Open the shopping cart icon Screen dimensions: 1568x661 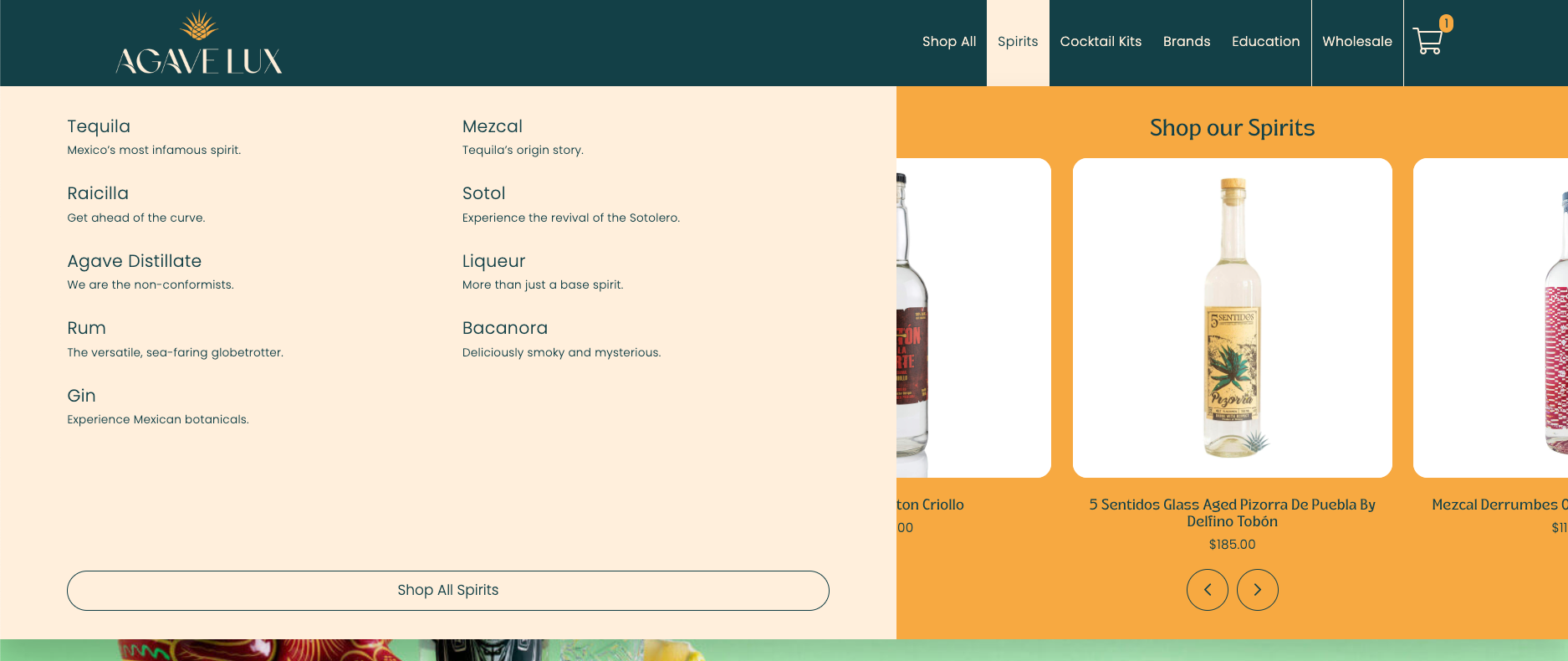[1428, 40]
